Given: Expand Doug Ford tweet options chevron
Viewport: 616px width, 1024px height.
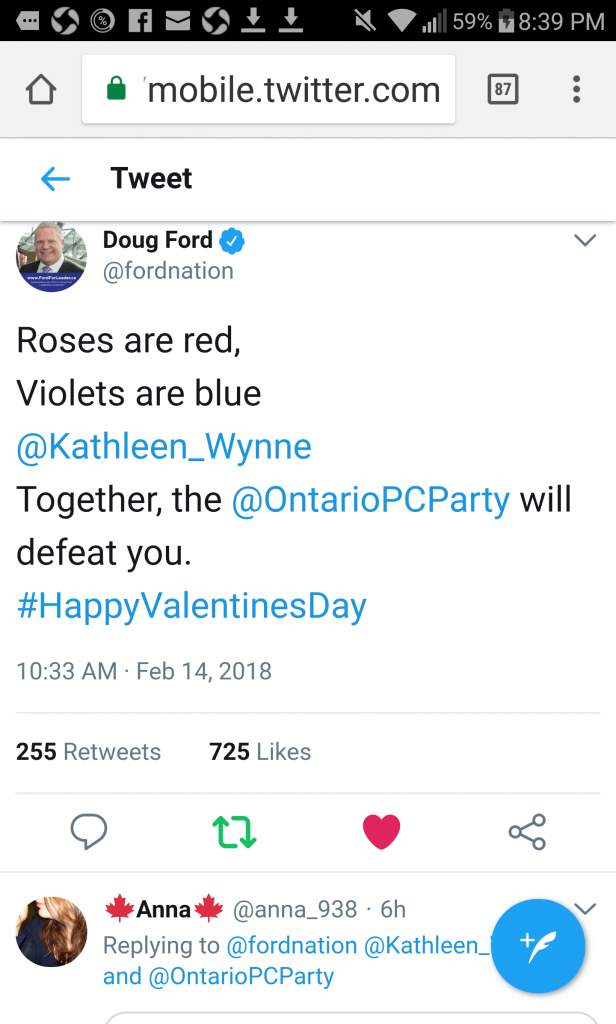Looking at the screenshot, I should coord(585,240).
